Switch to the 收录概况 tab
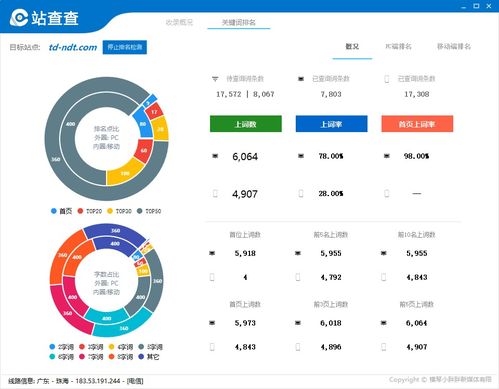The image size is (499, 389). 179,22
